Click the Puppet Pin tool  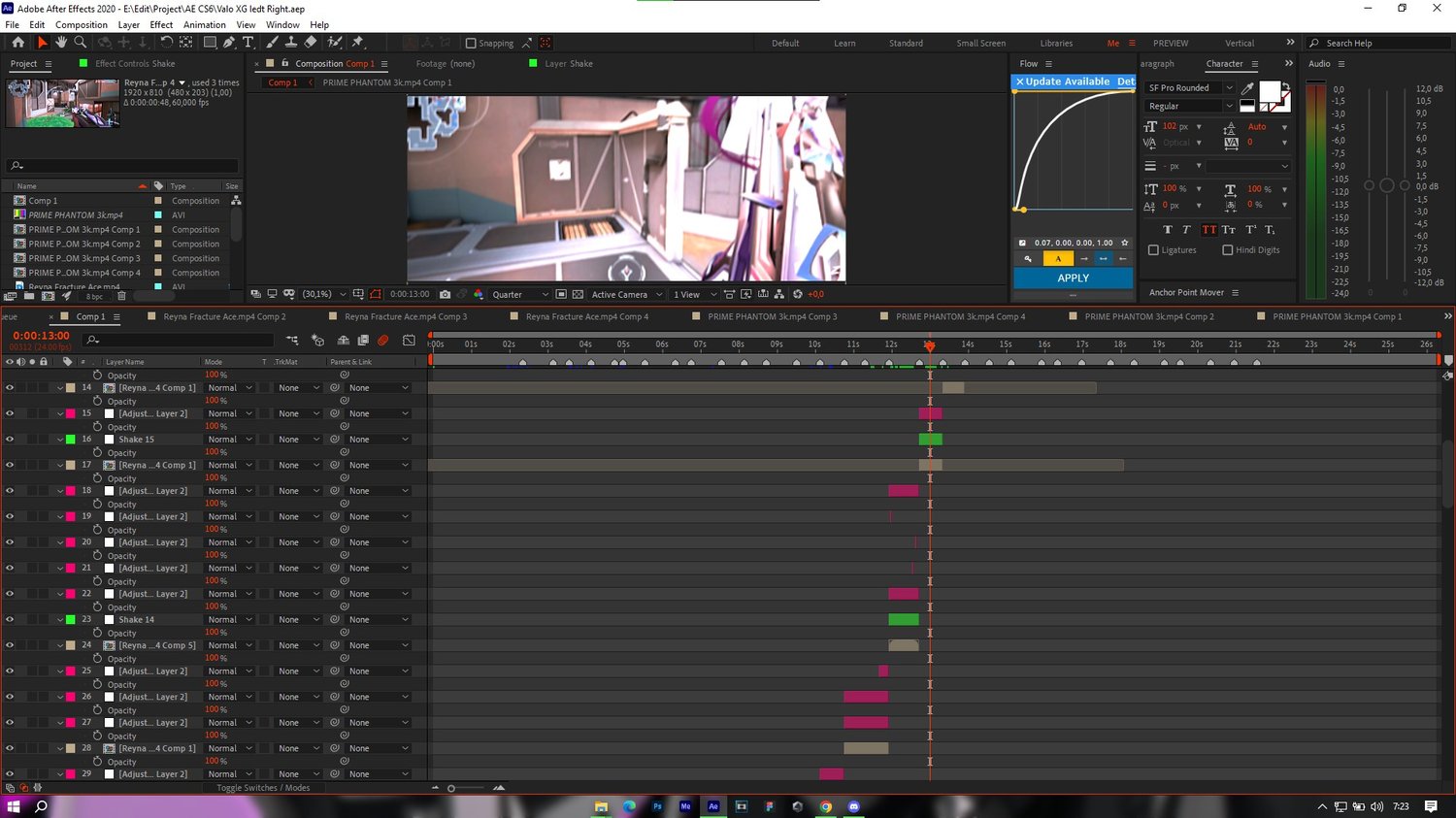point(358,43)
